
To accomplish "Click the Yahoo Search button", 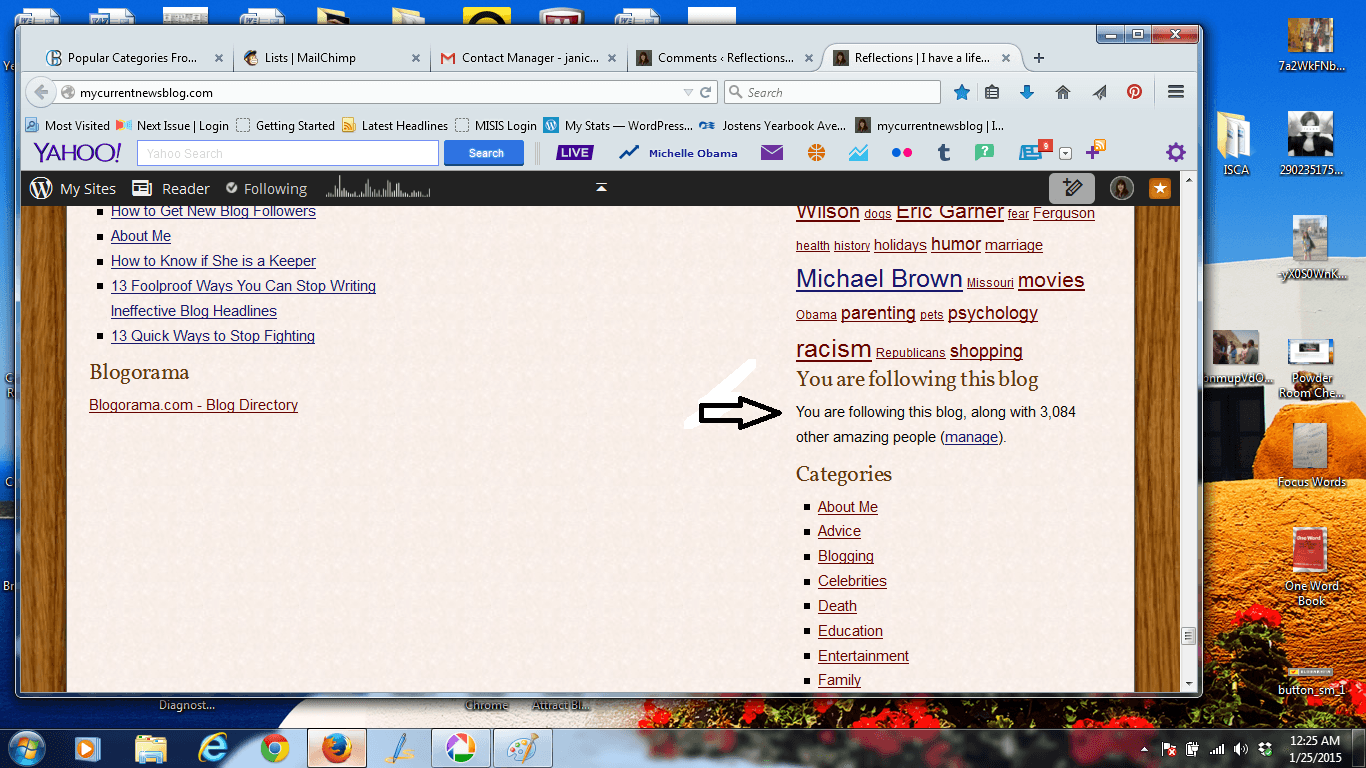I will point(485,153).
